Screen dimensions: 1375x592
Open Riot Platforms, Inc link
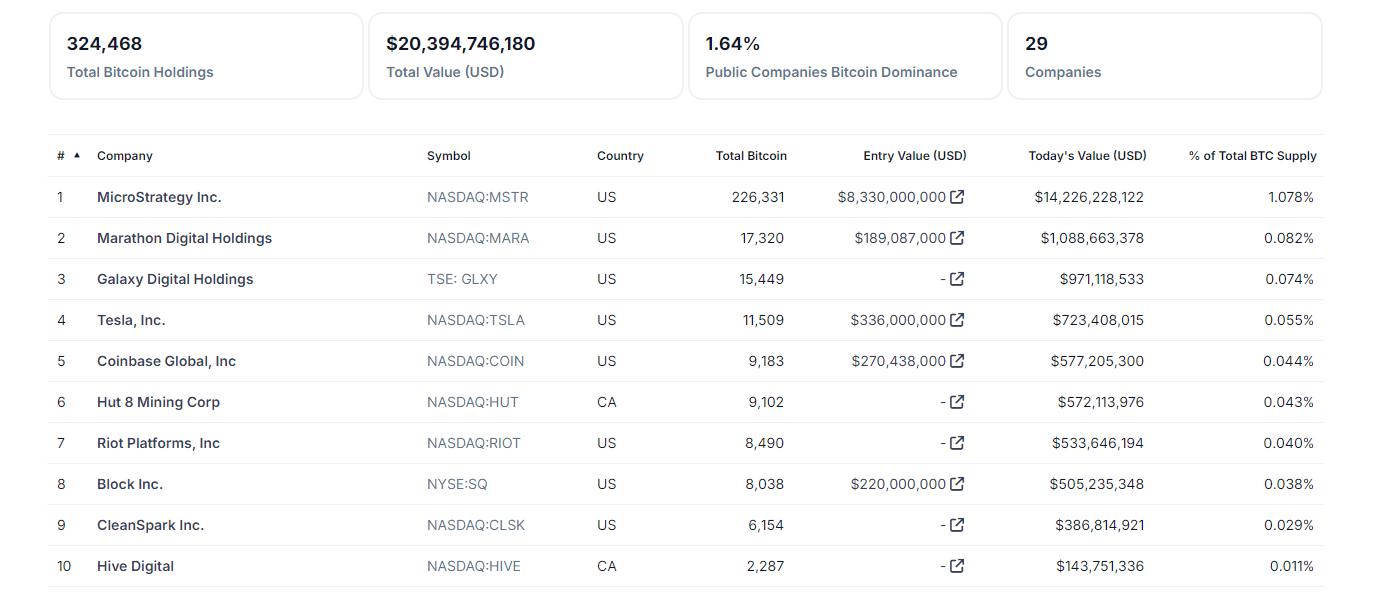[x=158, y=443]
